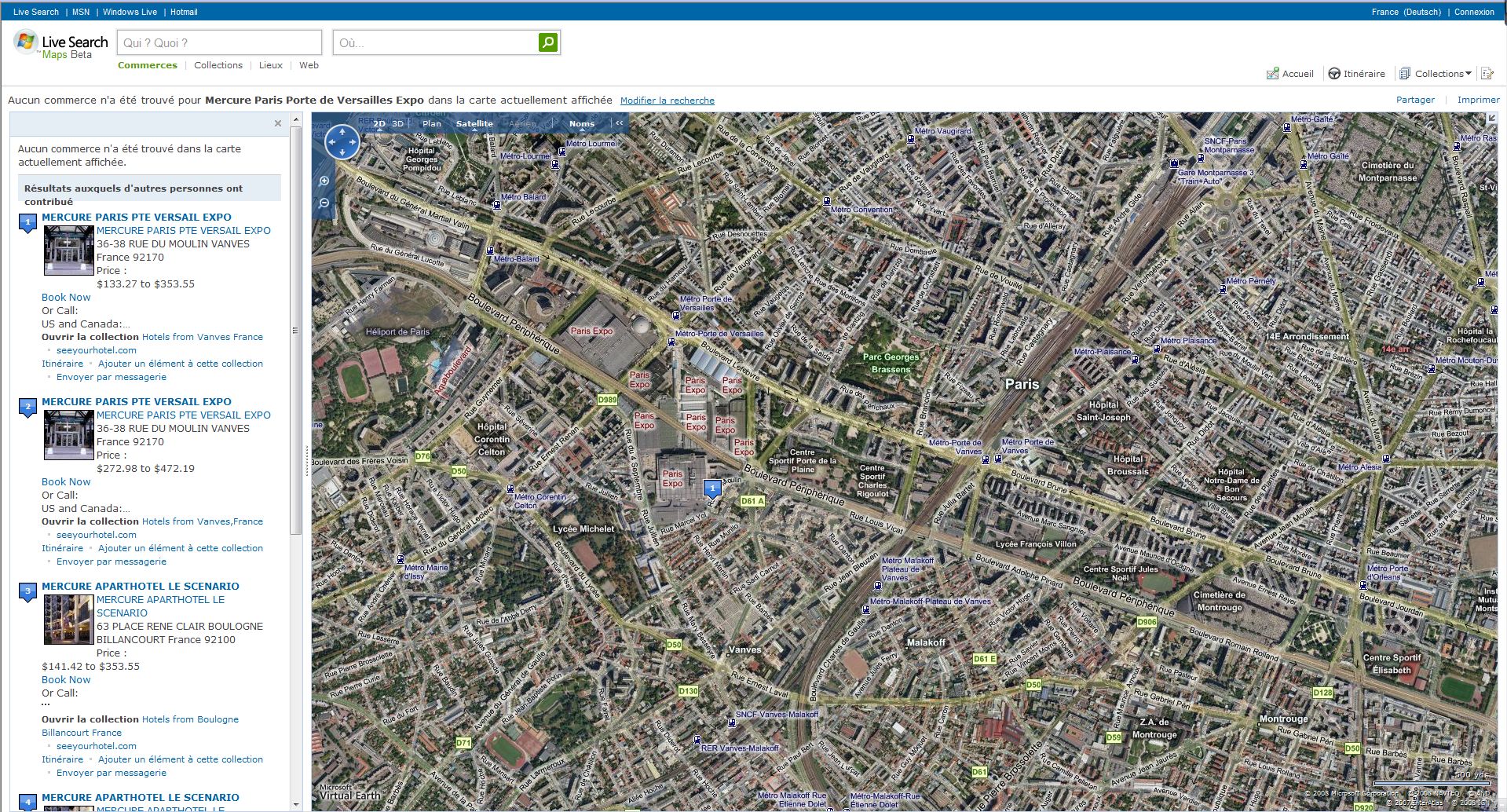Viewport: 1507px width, 812px height.
Task: Click Live Search in the top bar
Action: click(x=36, y=12)
